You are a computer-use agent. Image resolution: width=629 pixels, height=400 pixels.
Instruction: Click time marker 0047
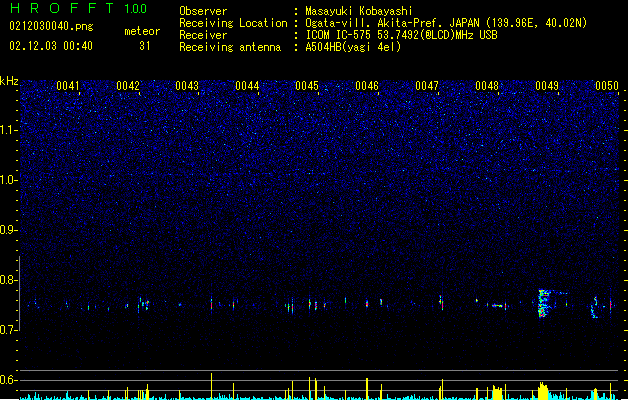click(x=427, y=86)
